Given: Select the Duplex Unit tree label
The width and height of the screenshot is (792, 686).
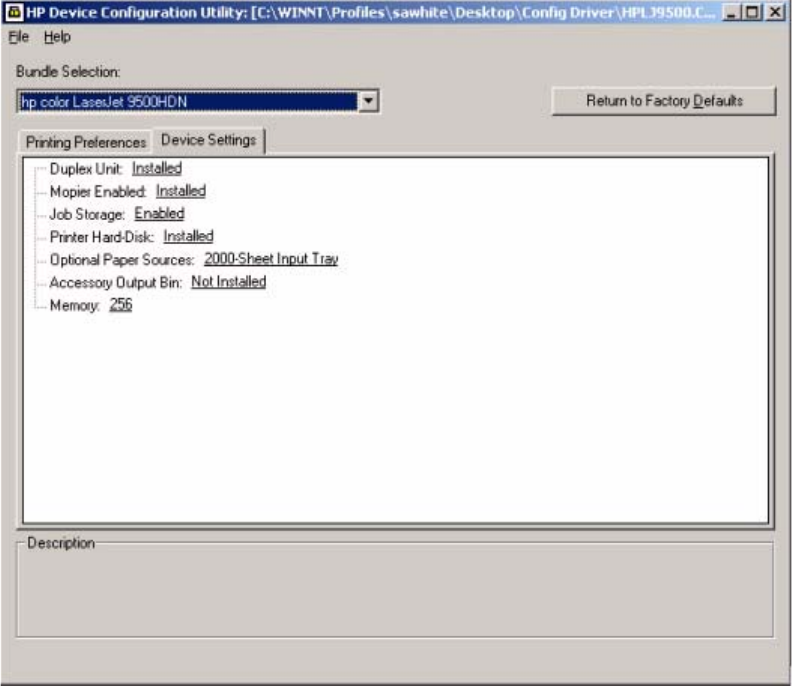Looking at the screenshot, I should (86, 169).
